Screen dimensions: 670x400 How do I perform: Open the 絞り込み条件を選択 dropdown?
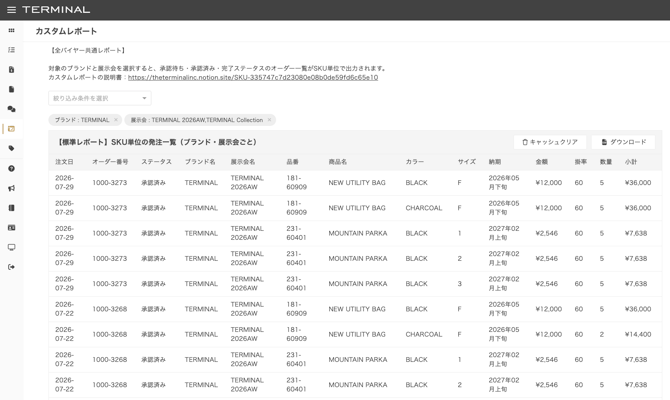(x=100, y=98)
